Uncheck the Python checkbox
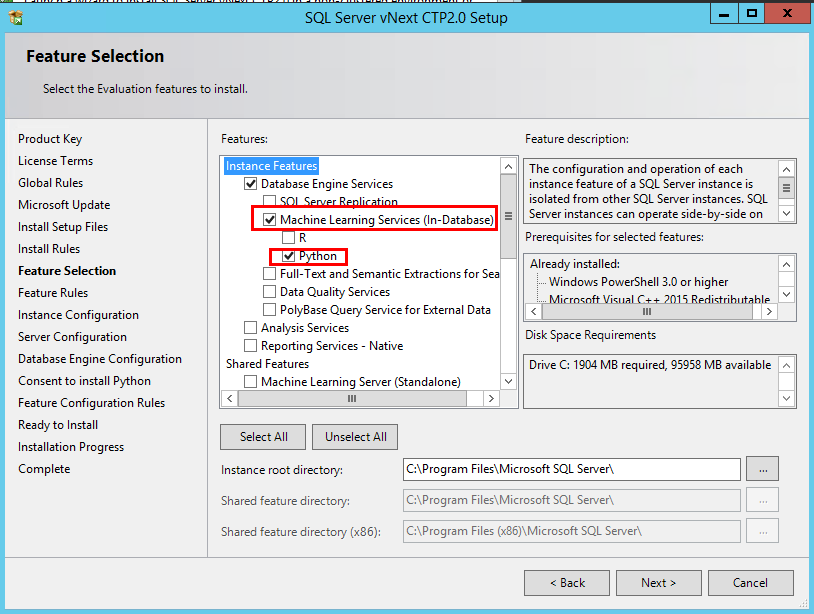Screen dimensions: 814x614 click(x=288, y=256)
